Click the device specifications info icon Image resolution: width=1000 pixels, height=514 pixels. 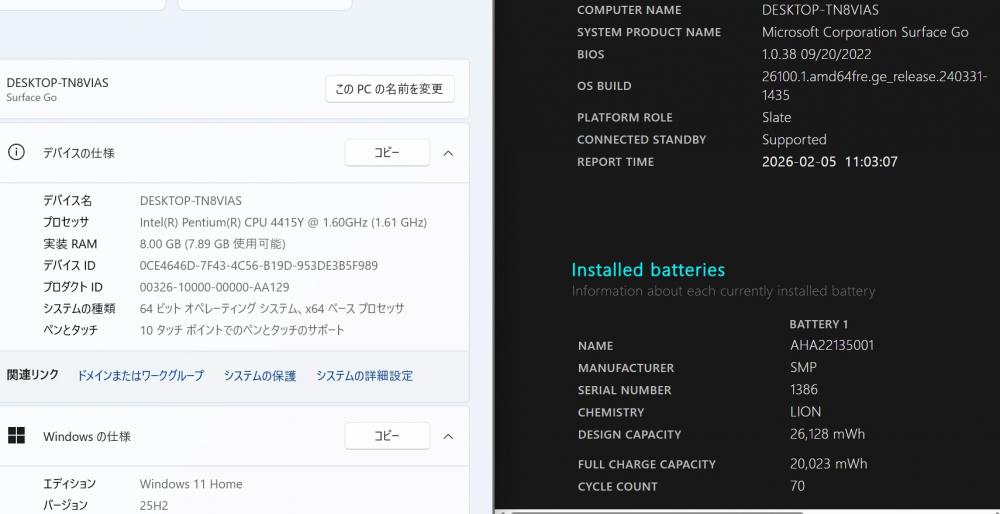click(x=16, y=152)
